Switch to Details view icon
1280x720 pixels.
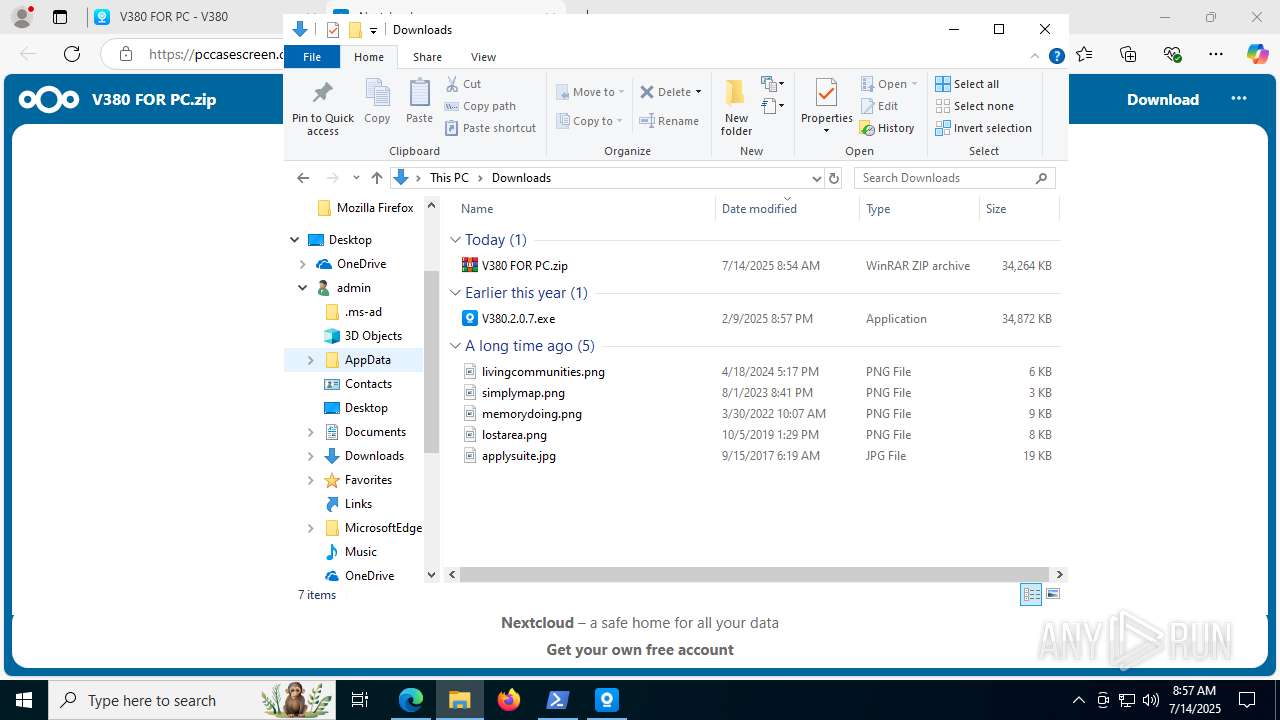click(1031, 594)
